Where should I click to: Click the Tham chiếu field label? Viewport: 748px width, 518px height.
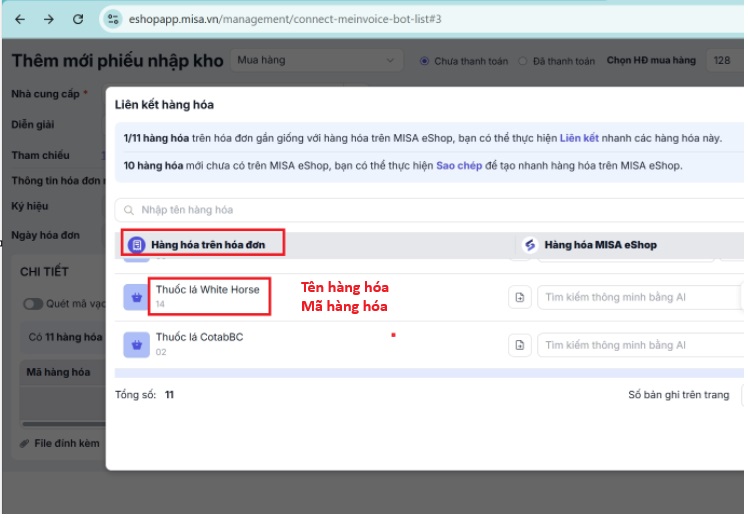pyautogui.click(x=41, y=155)
